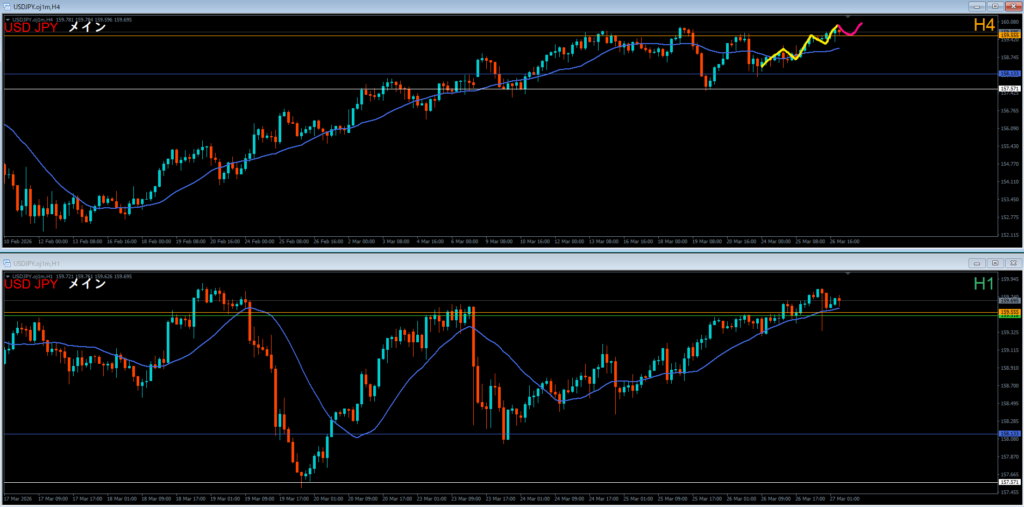Click the chart shift triangle on H4 chart
The height and width of the screenshot is (507, 1024).
tap(848, 18)
